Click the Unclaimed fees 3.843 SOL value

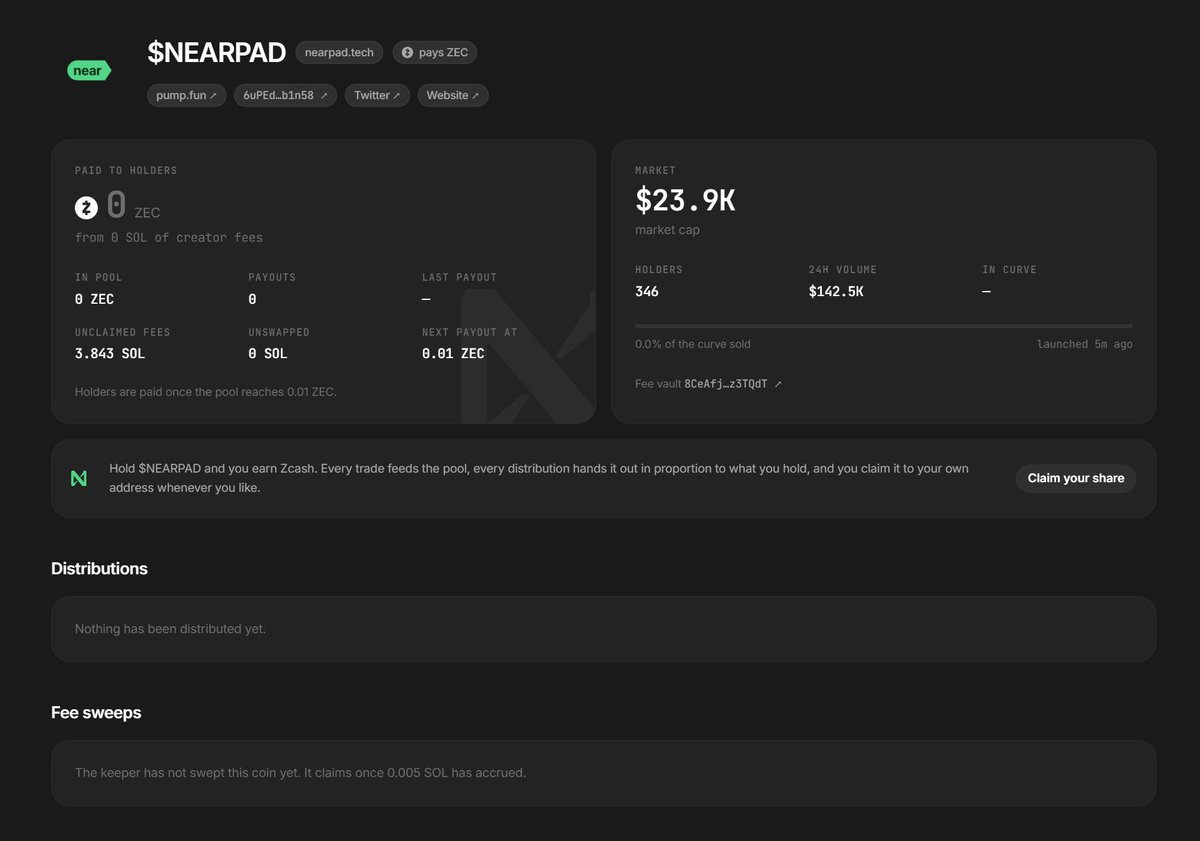pos(110,353)
